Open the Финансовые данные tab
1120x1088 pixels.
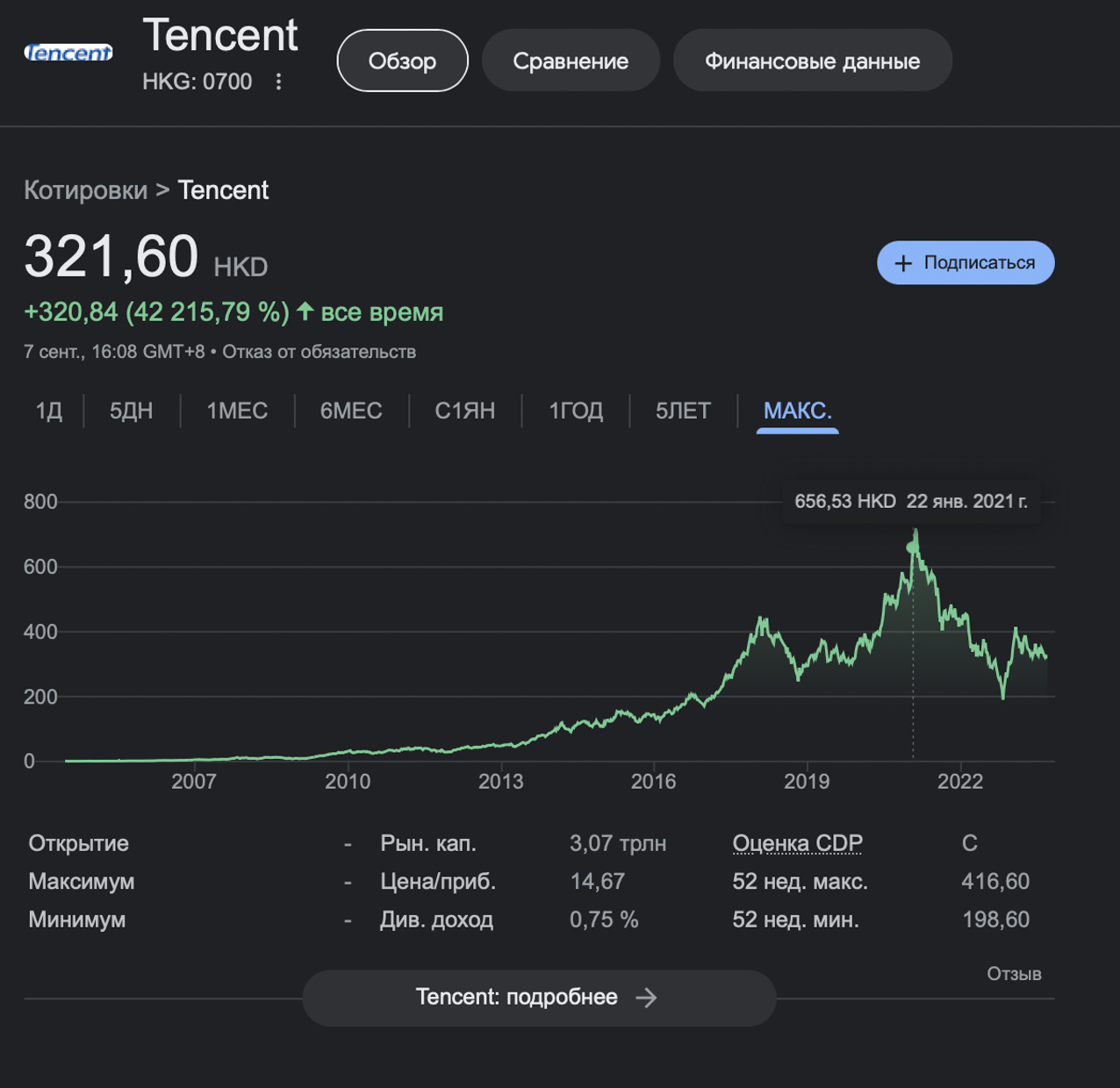click(812, 61)
